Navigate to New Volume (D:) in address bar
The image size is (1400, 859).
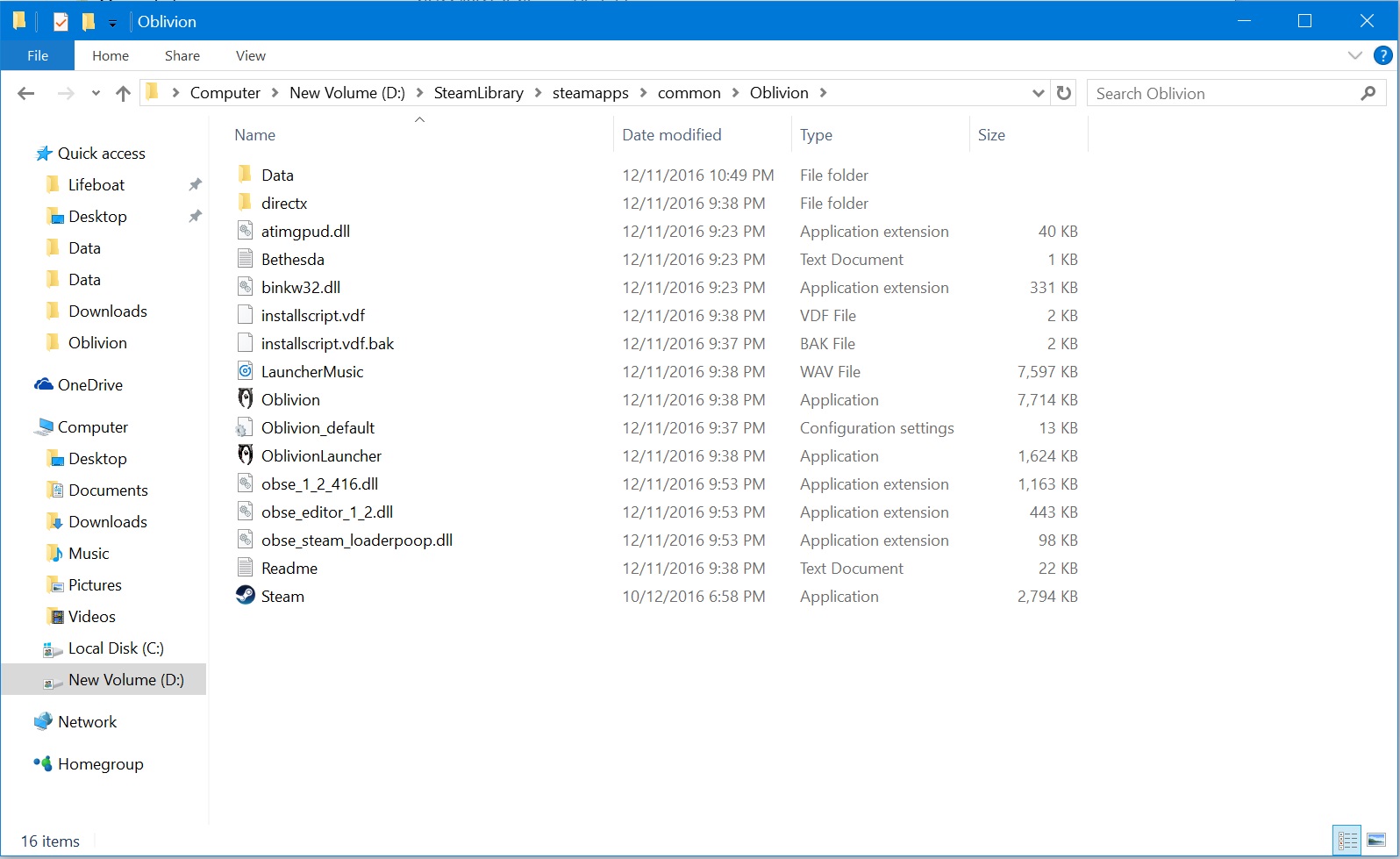[347, 93]
